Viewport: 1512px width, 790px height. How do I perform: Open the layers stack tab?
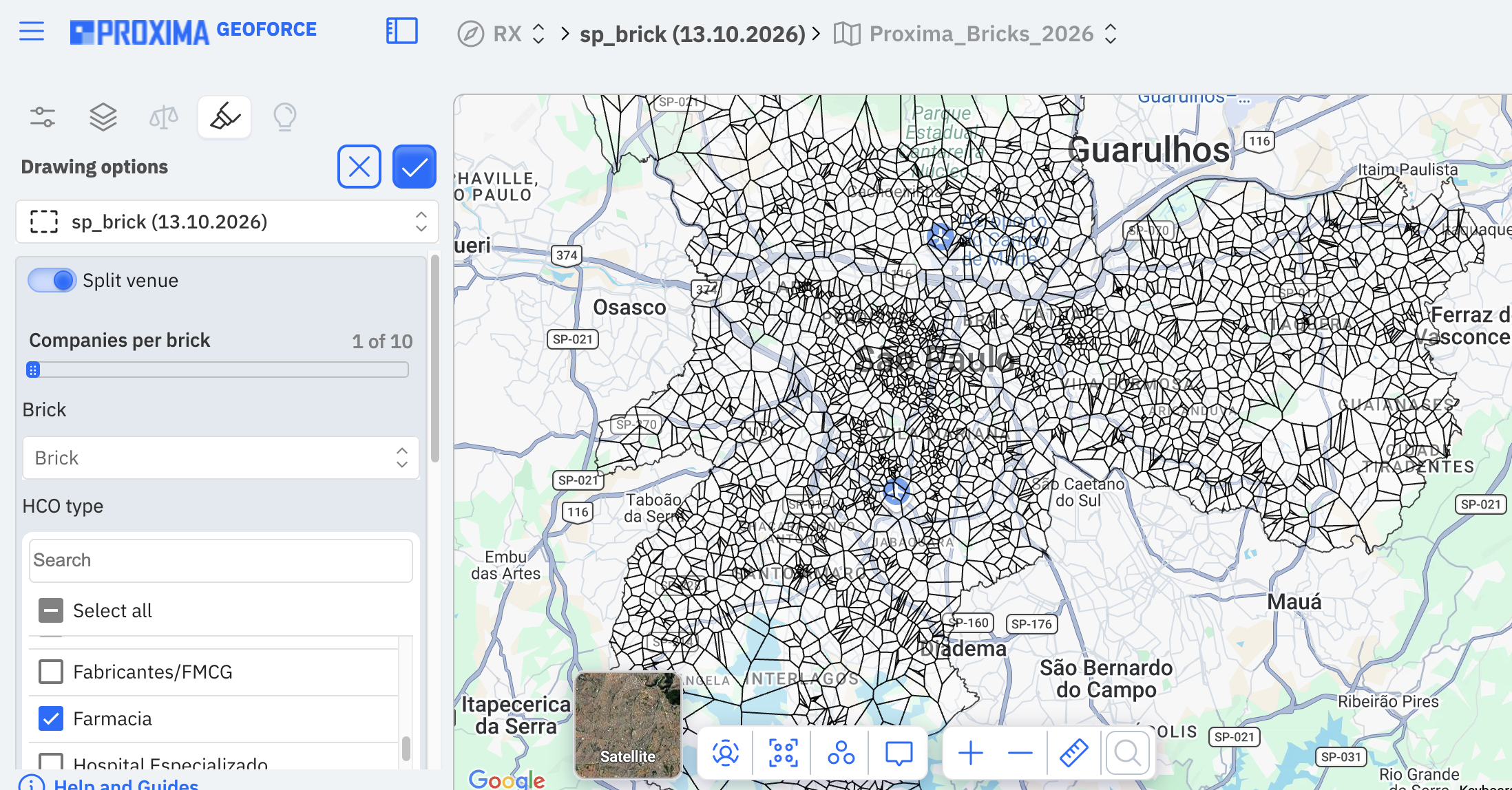click(103, 117)
